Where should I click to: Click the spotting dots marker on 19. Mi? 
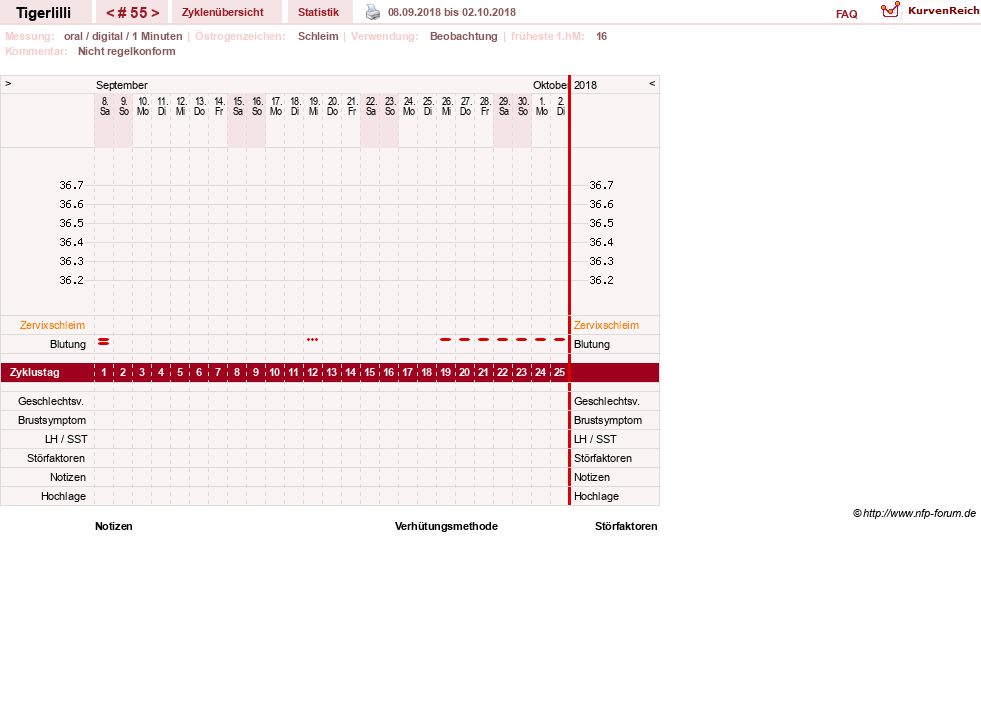click(x=312, y=340)
